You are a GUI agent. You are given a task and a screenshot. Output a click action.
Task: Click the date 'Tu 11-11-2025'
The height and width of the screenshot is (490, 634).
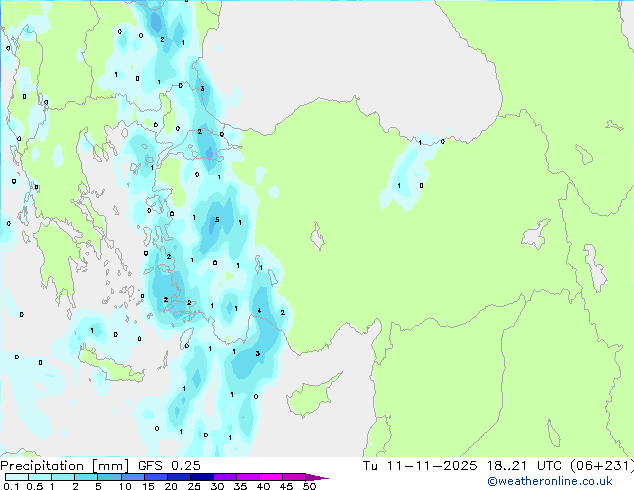click(x=420, y=466)
